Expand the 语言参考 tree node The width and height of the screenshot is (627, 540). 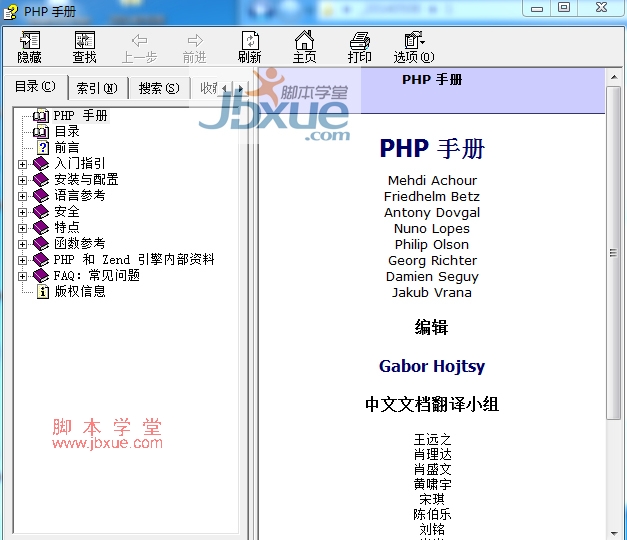[x=22, y=196]
